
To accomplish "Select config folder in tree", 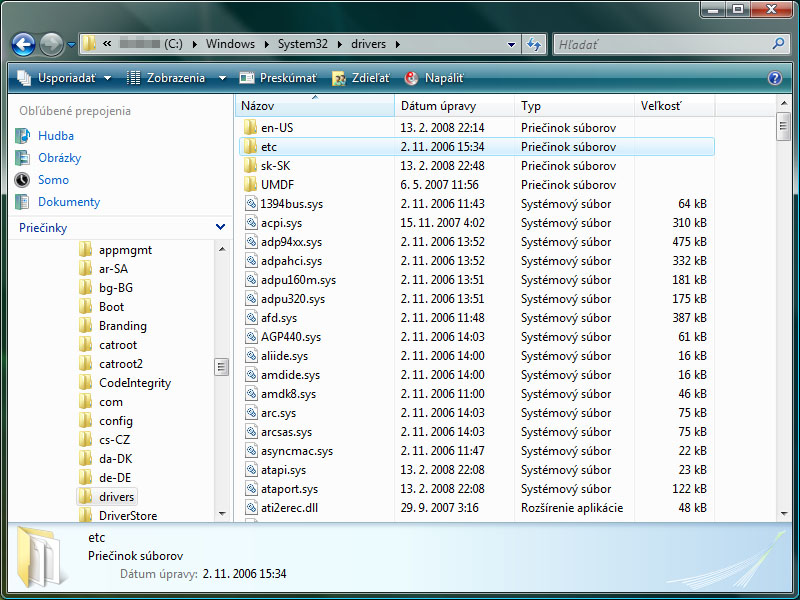I will (x=116, y=421).
